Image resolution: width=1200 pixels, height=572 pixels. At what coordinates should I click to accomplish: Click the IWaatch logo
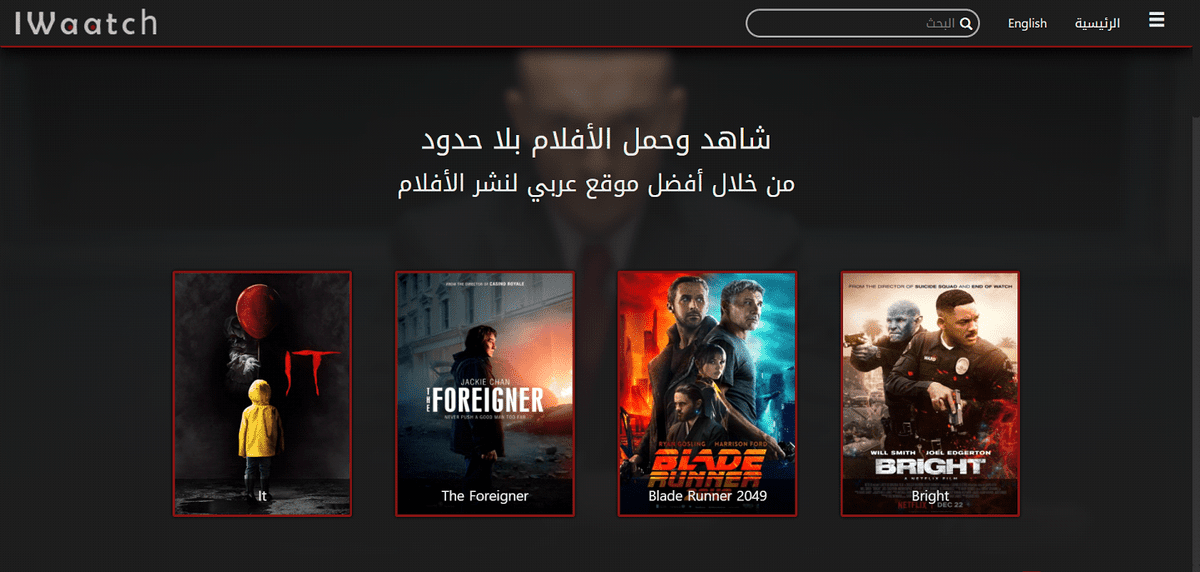click(86, 22)
